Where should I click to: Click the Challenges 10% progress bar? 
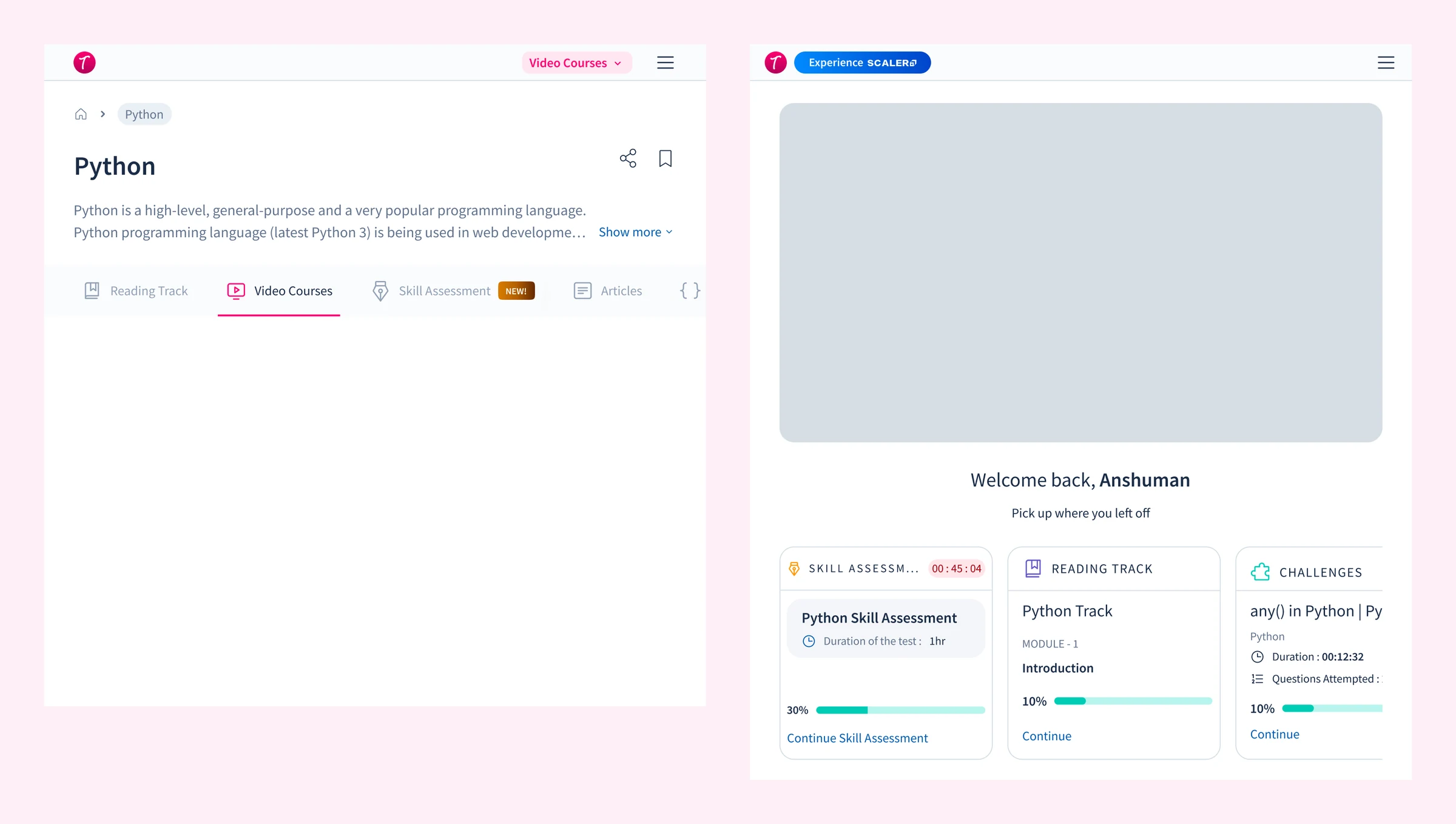1332,708
